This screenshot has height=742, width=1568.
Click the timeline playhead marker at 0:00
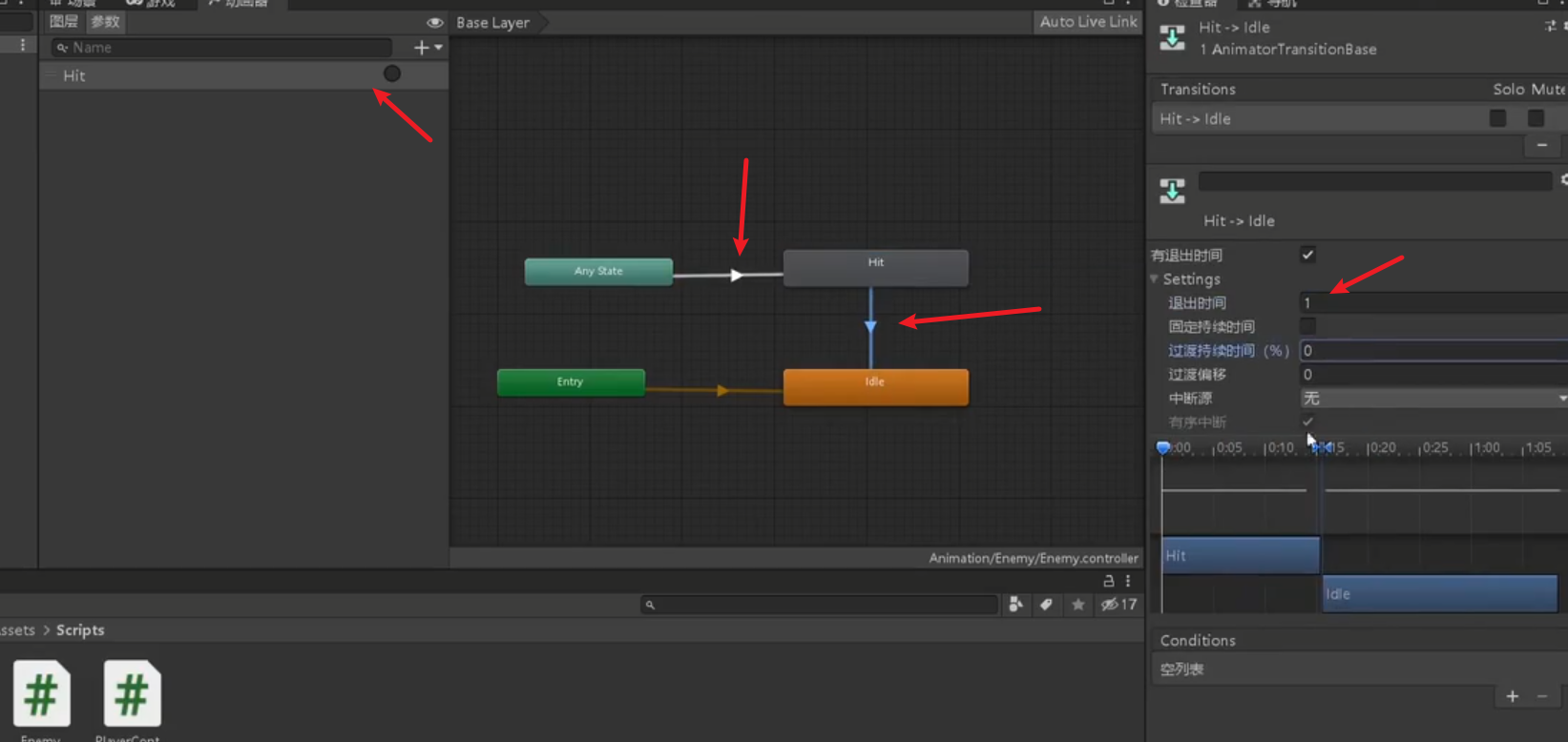click(1162, 446)
